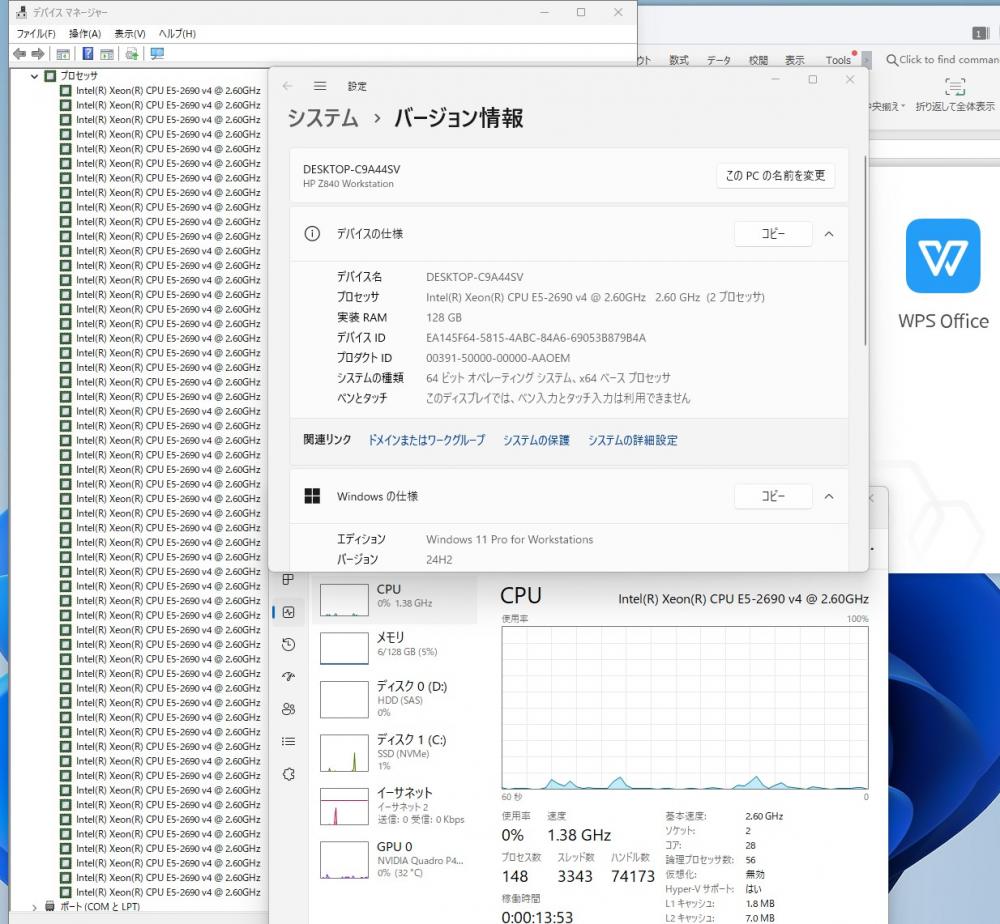Collapse the Windows の仕様 section

click(x=829, y=496)
